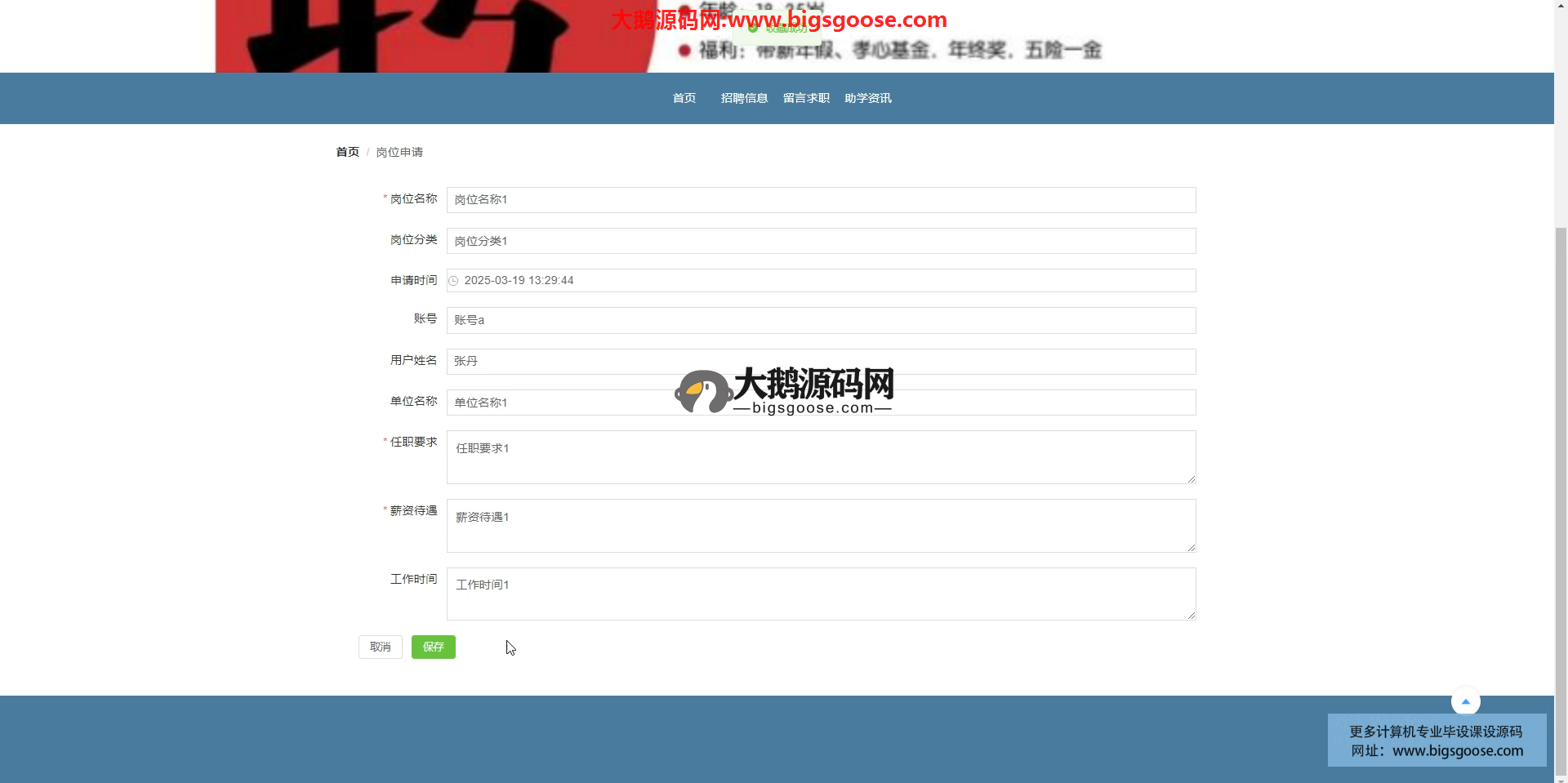
Task: Click the 首页 breadcrumb link
Action: [x=347, y=152]
